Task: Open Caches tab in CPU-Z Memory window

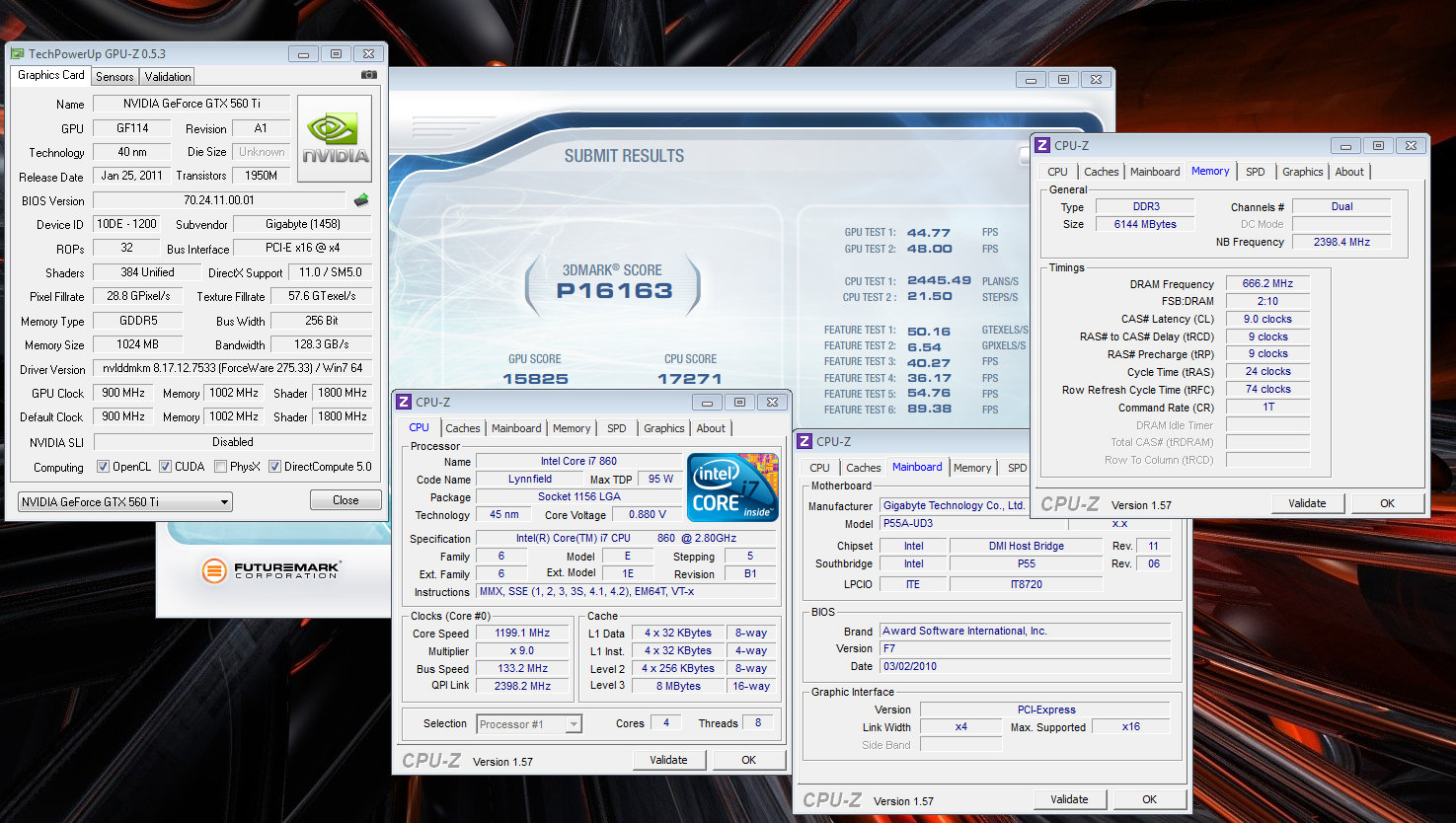Action: (1102, 172)
